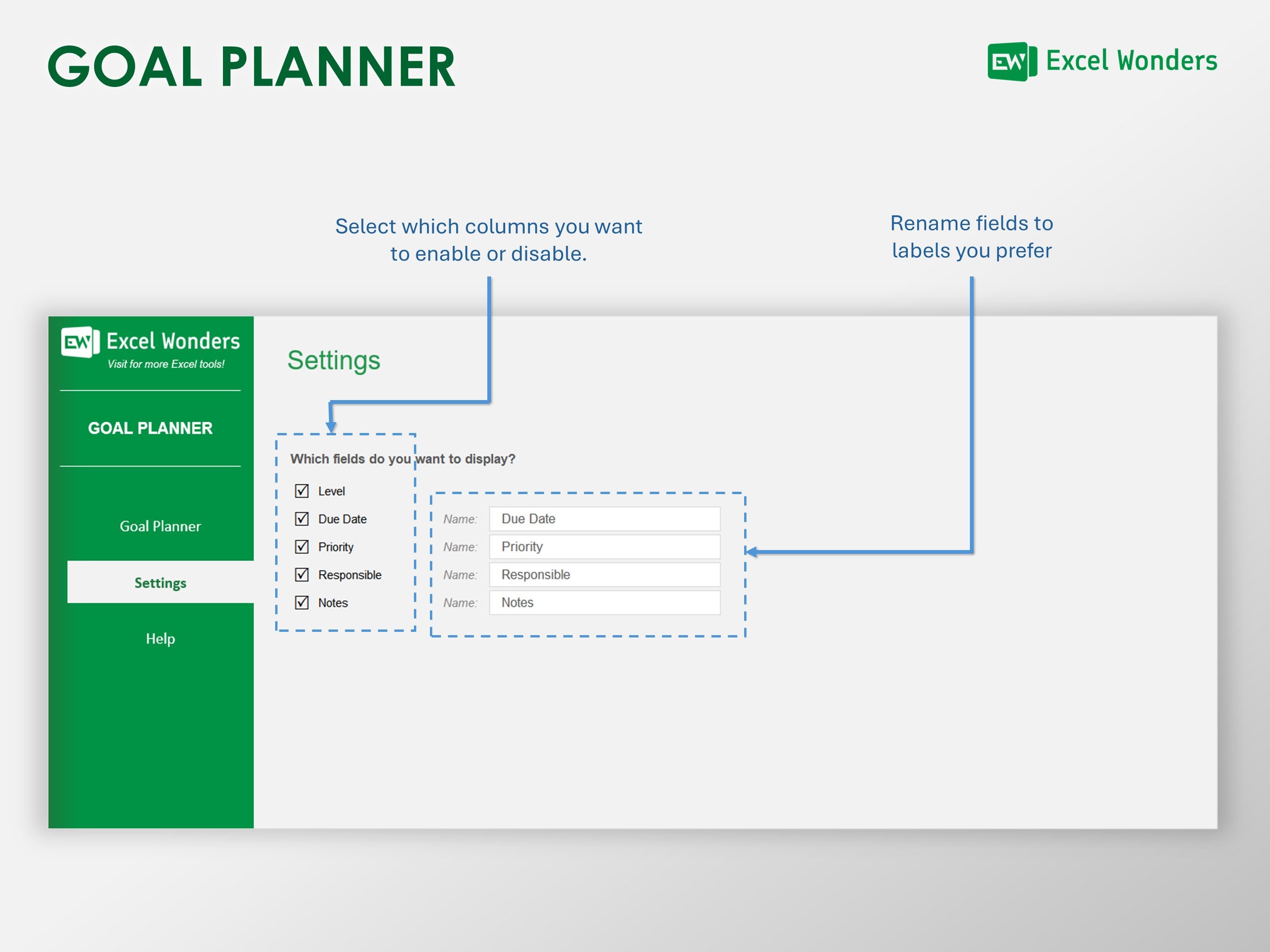This screenshot has width=1270, height=952.
Task: Select the Responsible name field
Action: click(604, 574)
